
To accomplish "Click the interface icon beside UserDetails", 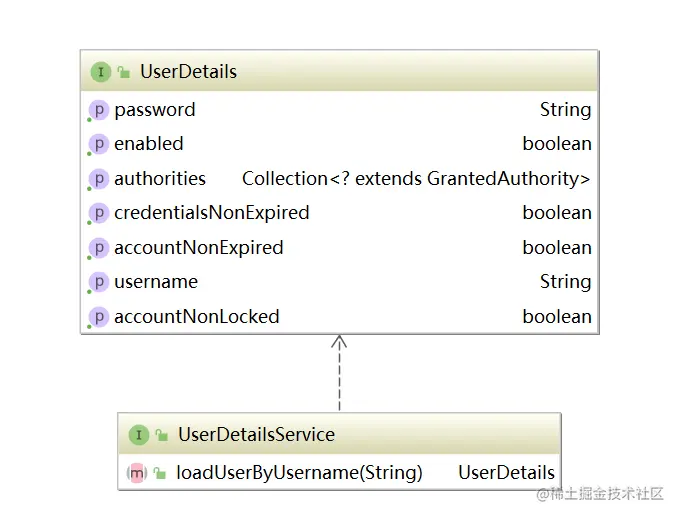I will [x=100, y=72].
